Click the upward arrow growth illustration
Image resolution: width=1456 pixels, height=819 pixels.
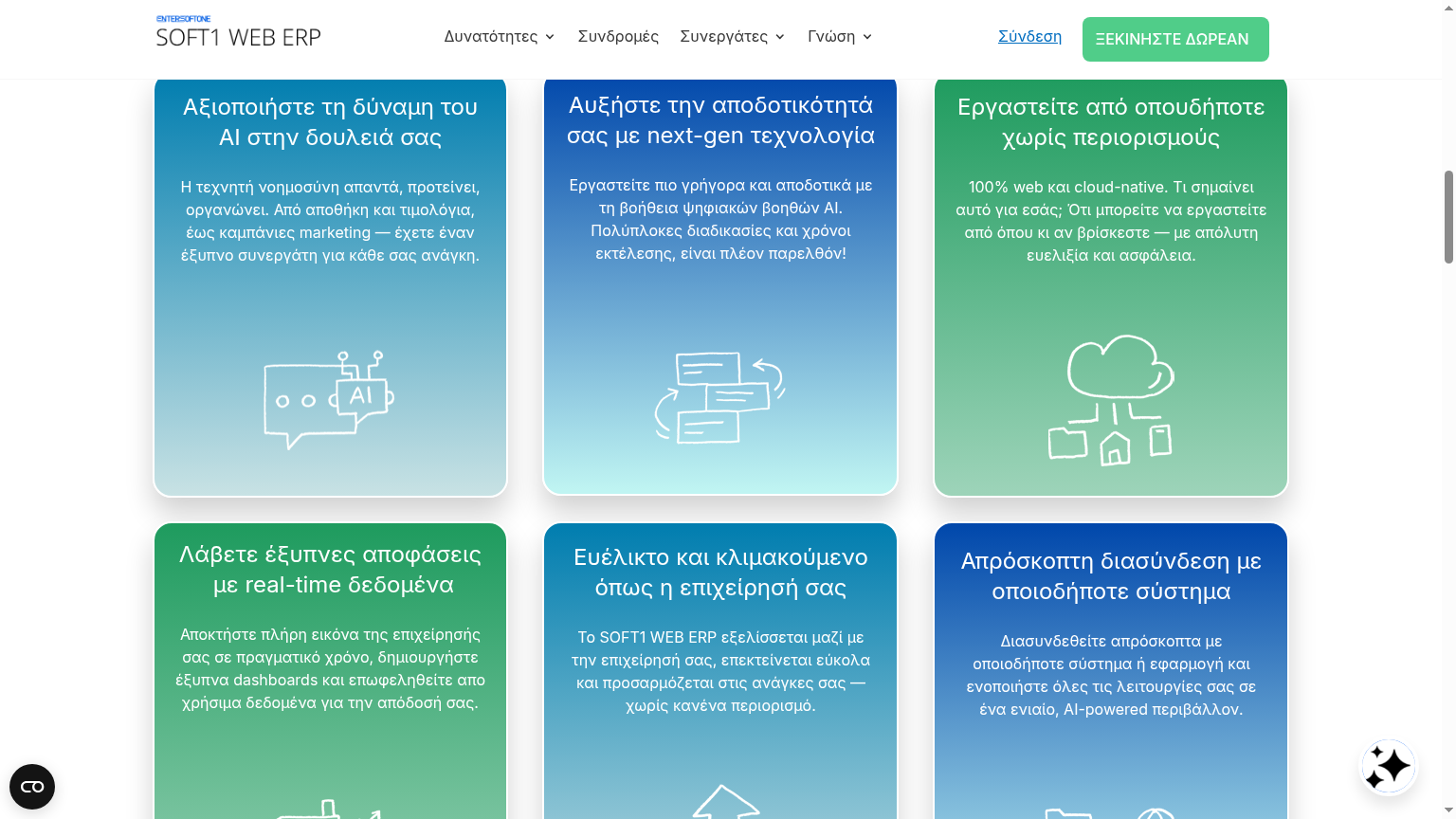tap(725, 802)
